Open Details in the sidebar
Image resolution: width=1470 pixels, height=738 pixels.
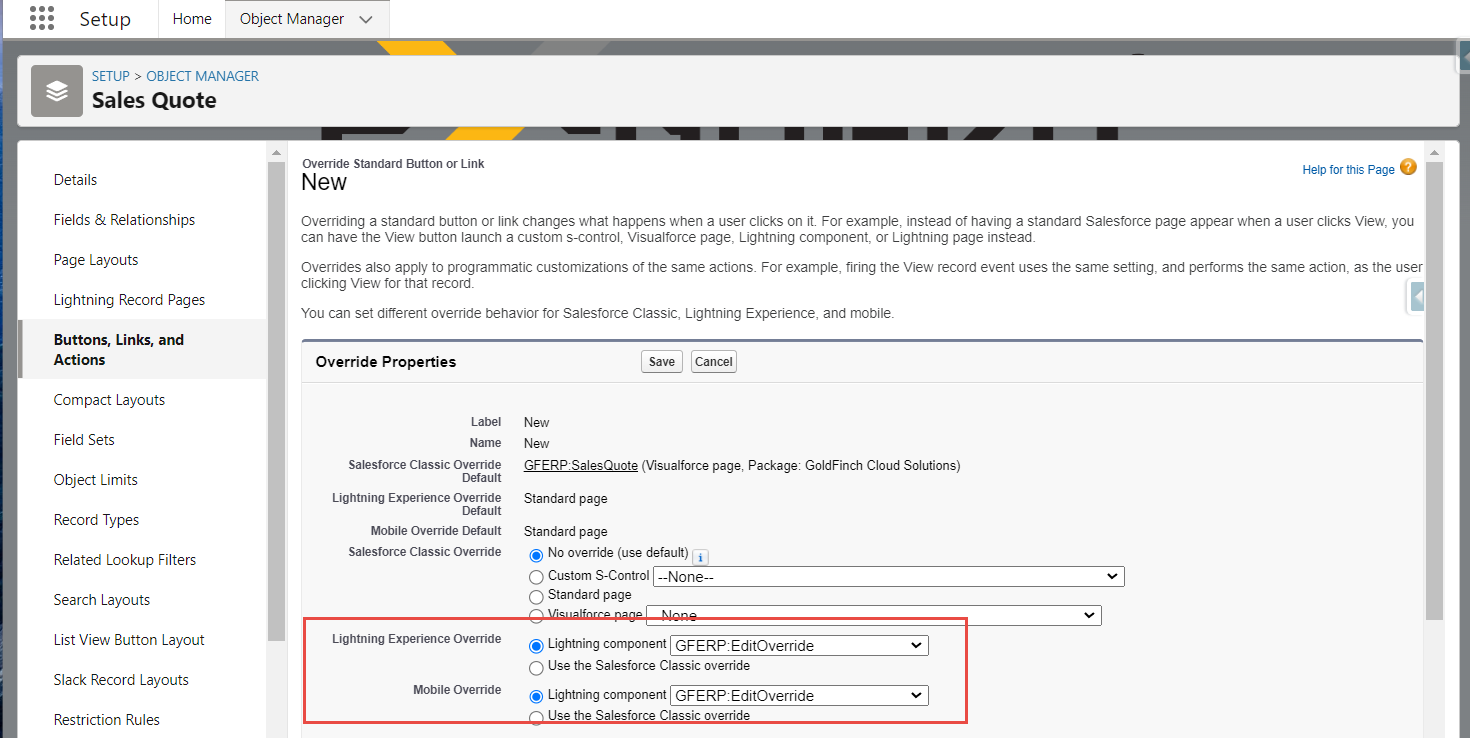click(75, 180)
